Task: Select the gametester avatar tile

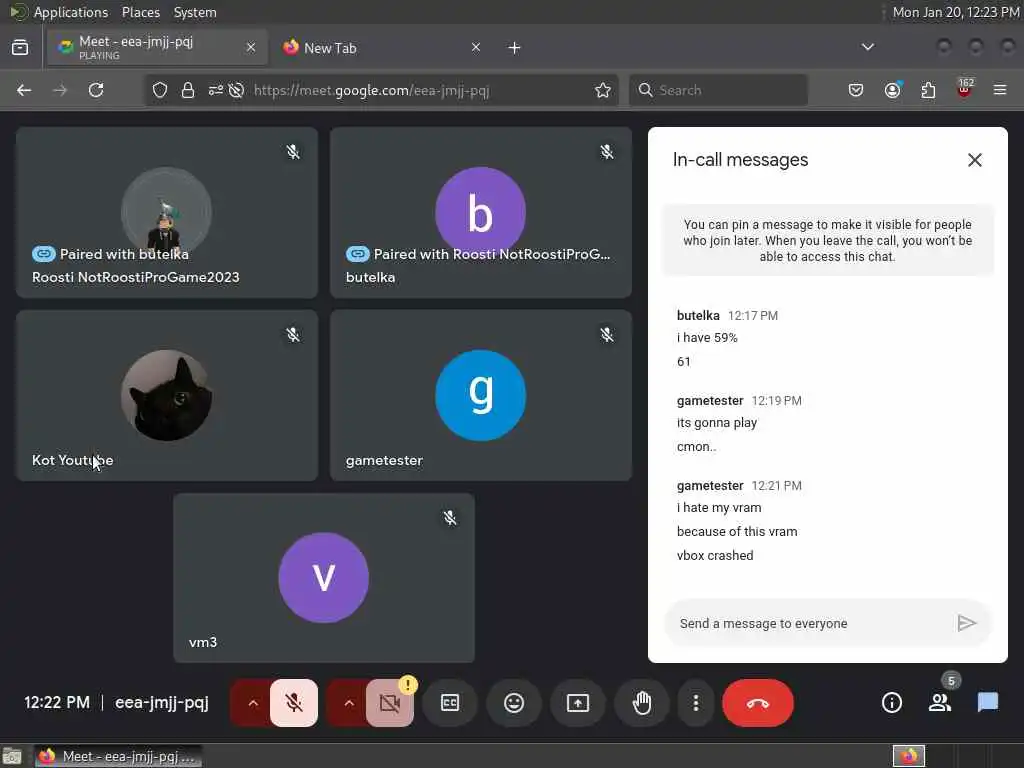Action: [481, 395]
